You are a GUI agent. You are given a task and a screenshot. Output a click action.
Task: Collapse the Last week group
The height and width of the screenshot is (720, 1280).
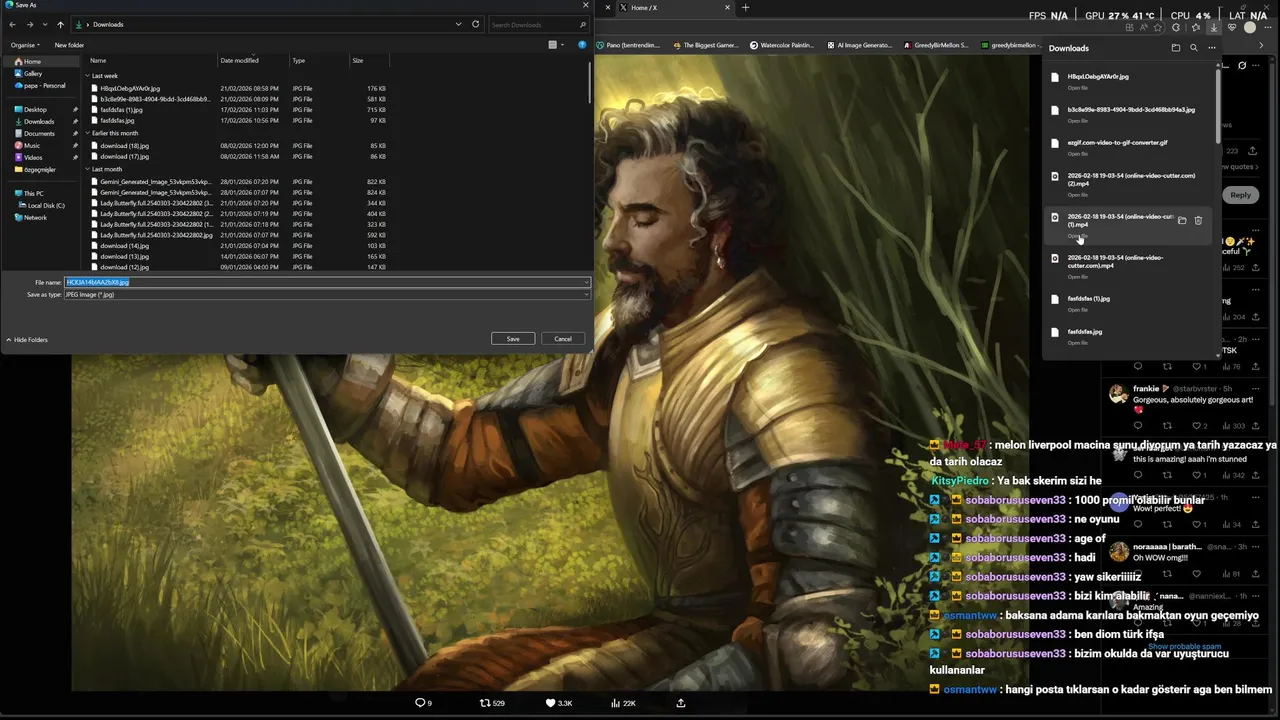pos(87,76)
